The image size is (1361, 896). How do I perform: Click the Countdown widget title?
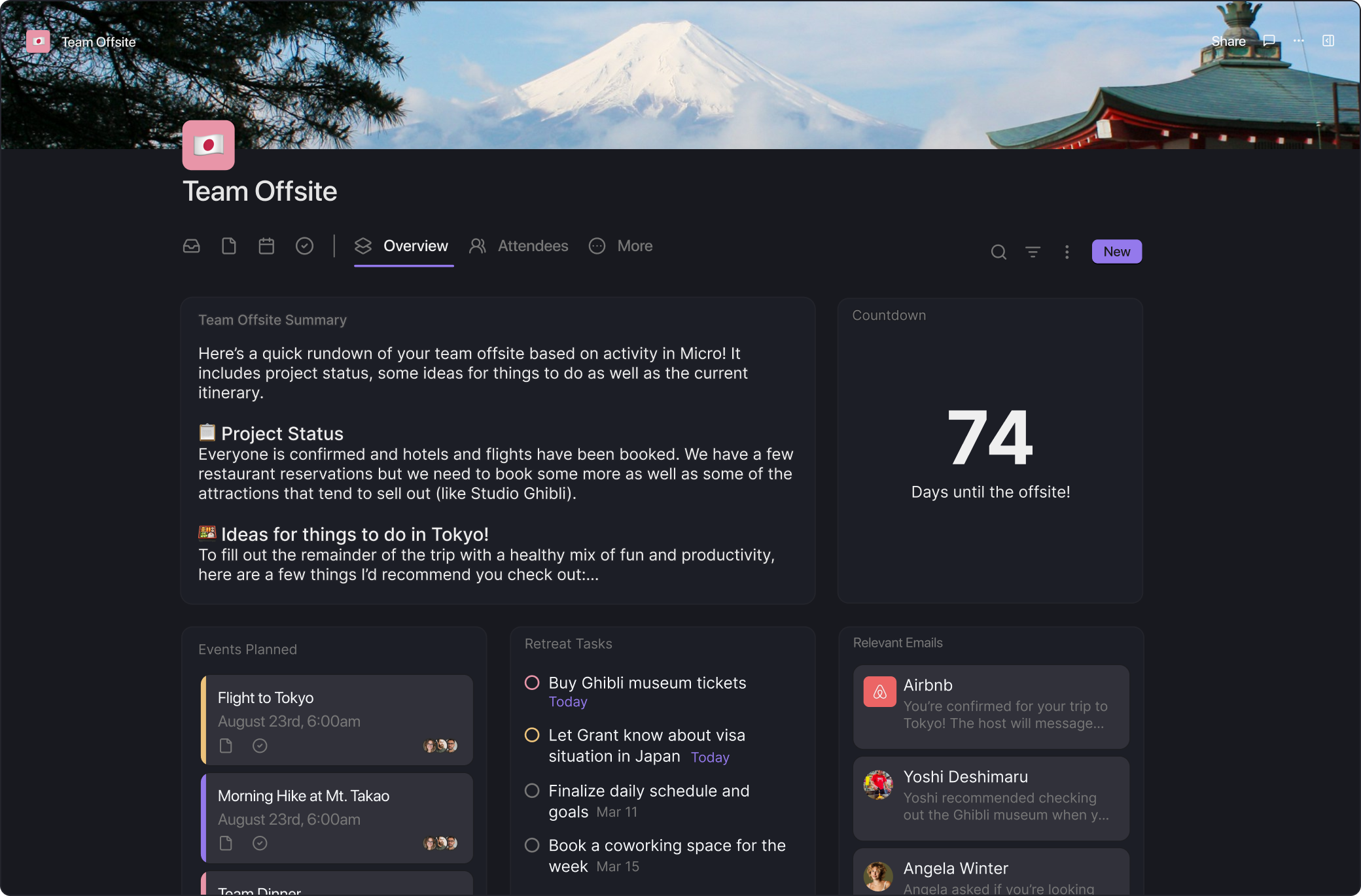[x=889, y=315]
